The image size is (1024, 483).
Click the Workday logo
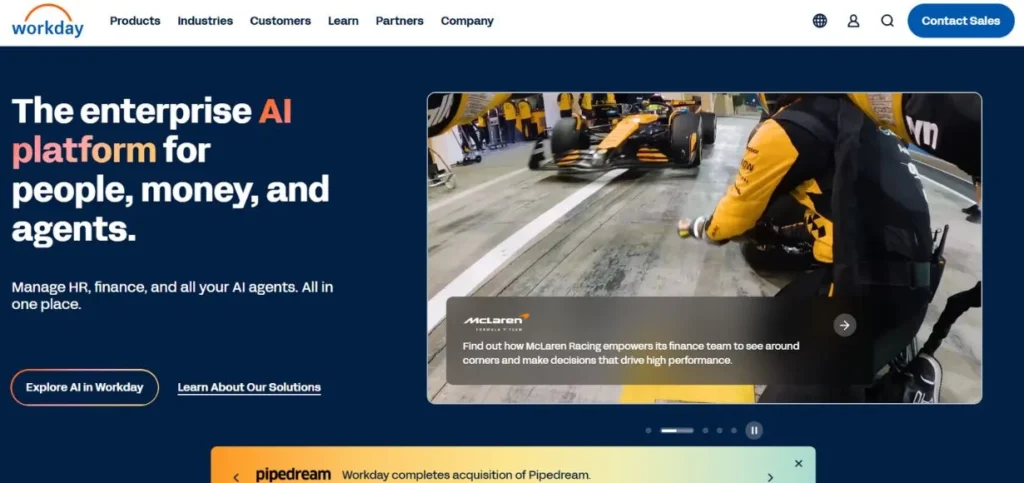[47, 21]
